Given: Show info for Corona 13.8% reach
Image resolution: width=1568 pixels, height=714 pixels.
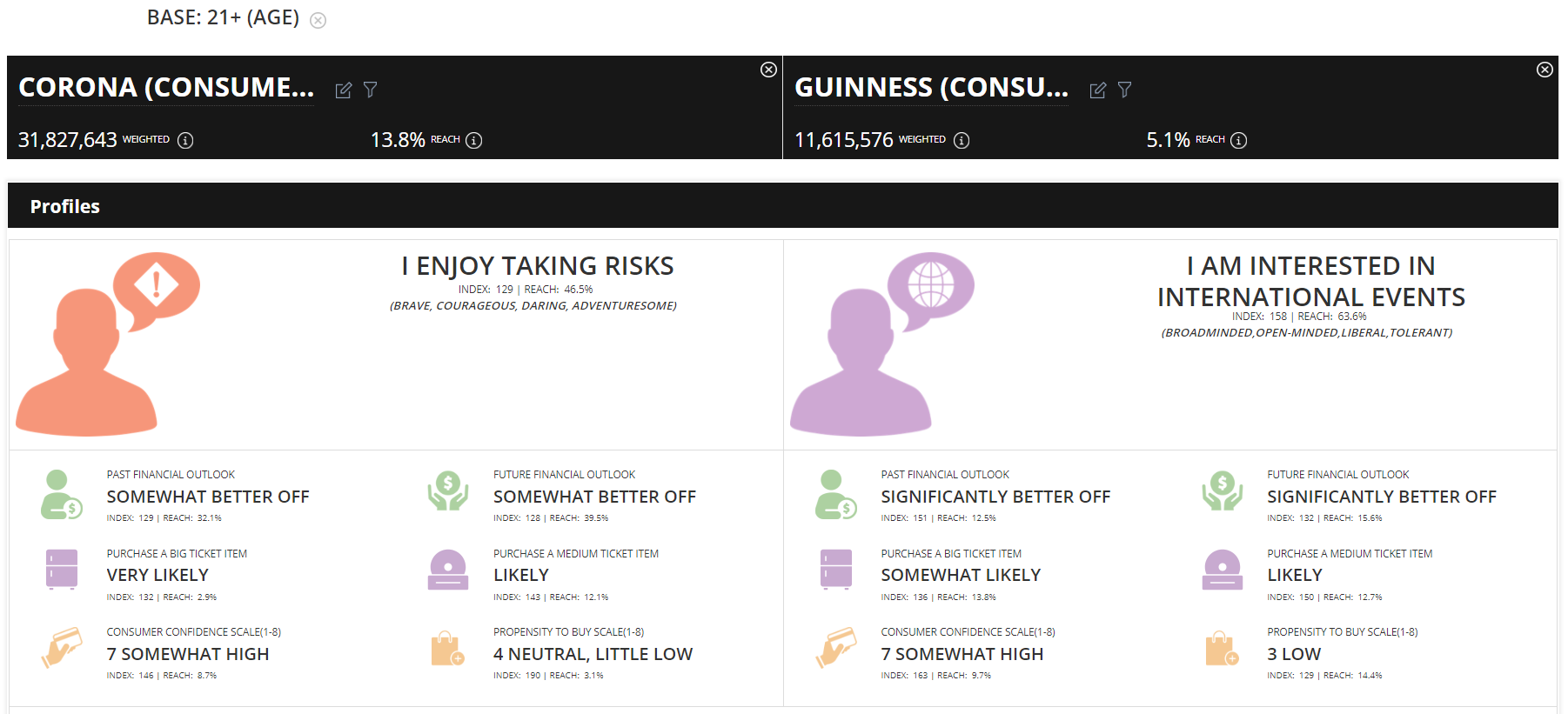Looking at the screenshot, I should [474, 140].
